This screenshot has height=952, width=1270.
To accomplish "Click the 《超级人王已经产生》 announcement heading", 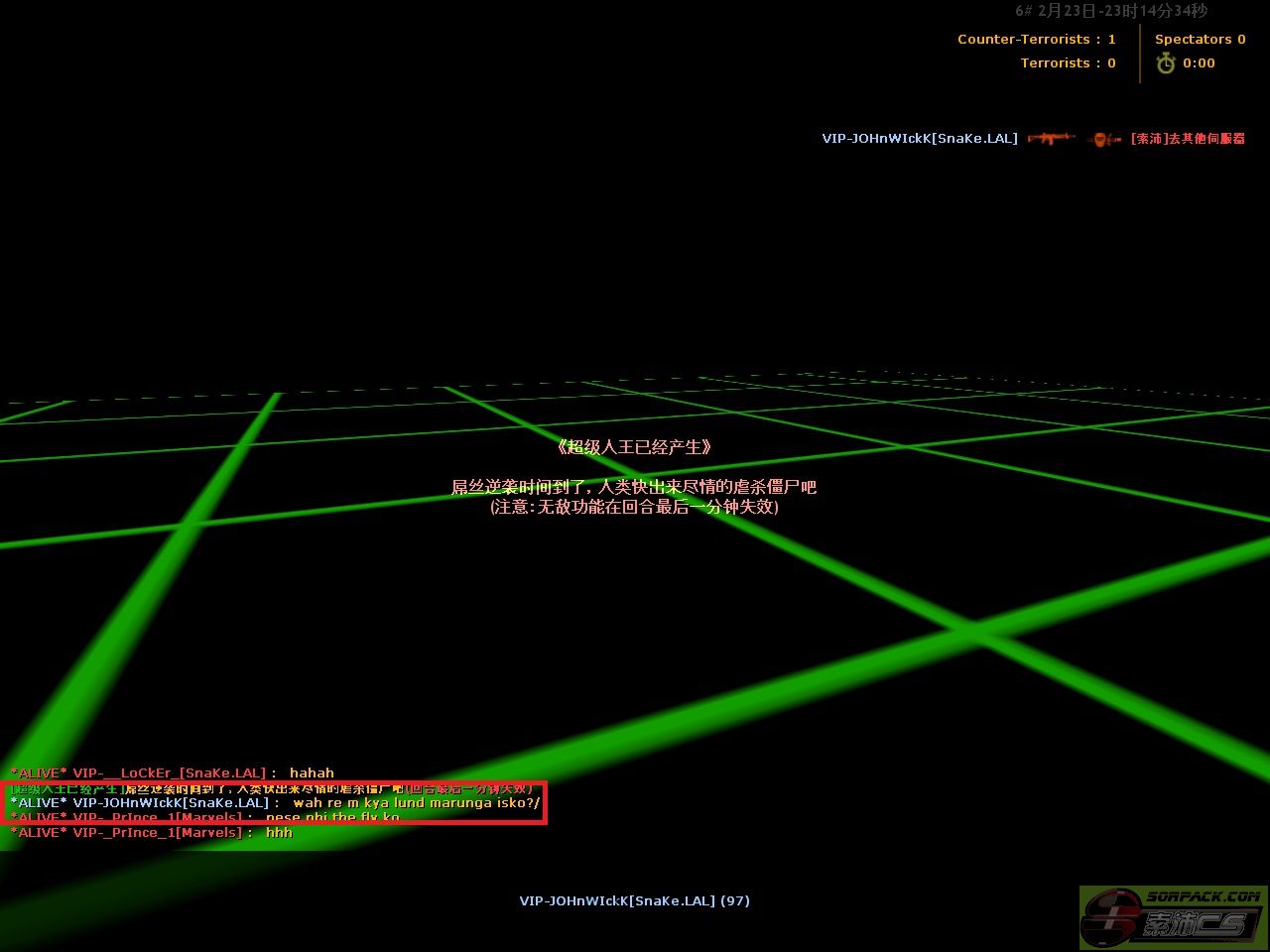I will point(635,447).
